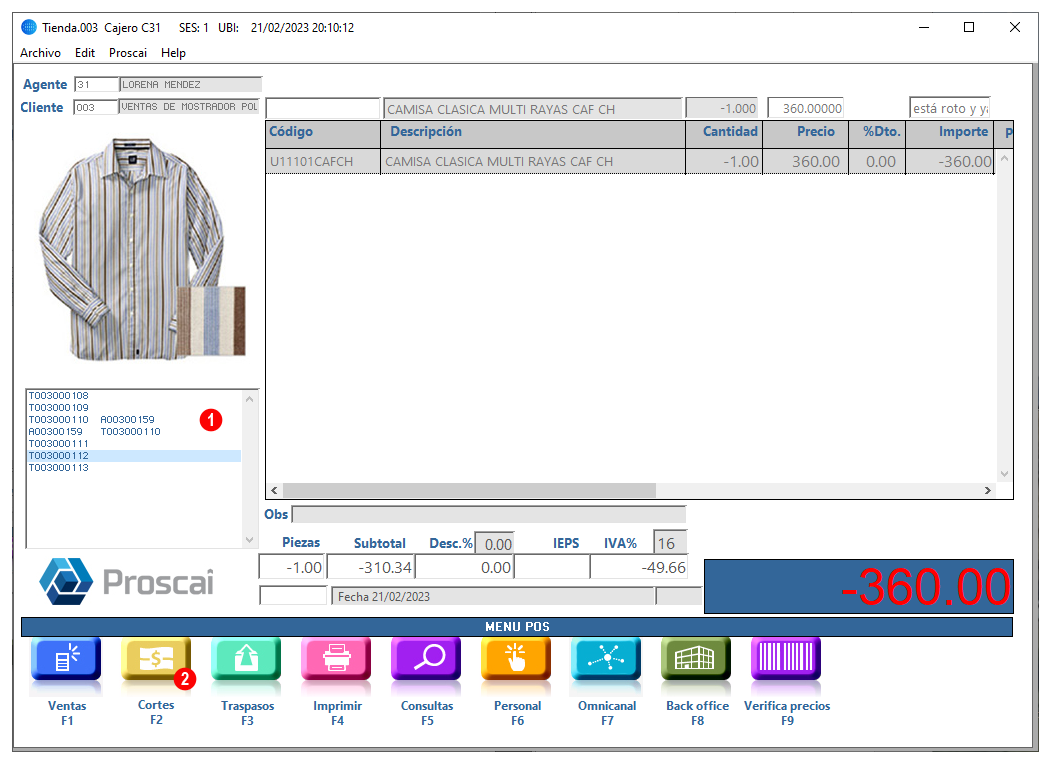Open the Proscai menu
Viewport: 1049px width, 762px height.
click(128, 53)
